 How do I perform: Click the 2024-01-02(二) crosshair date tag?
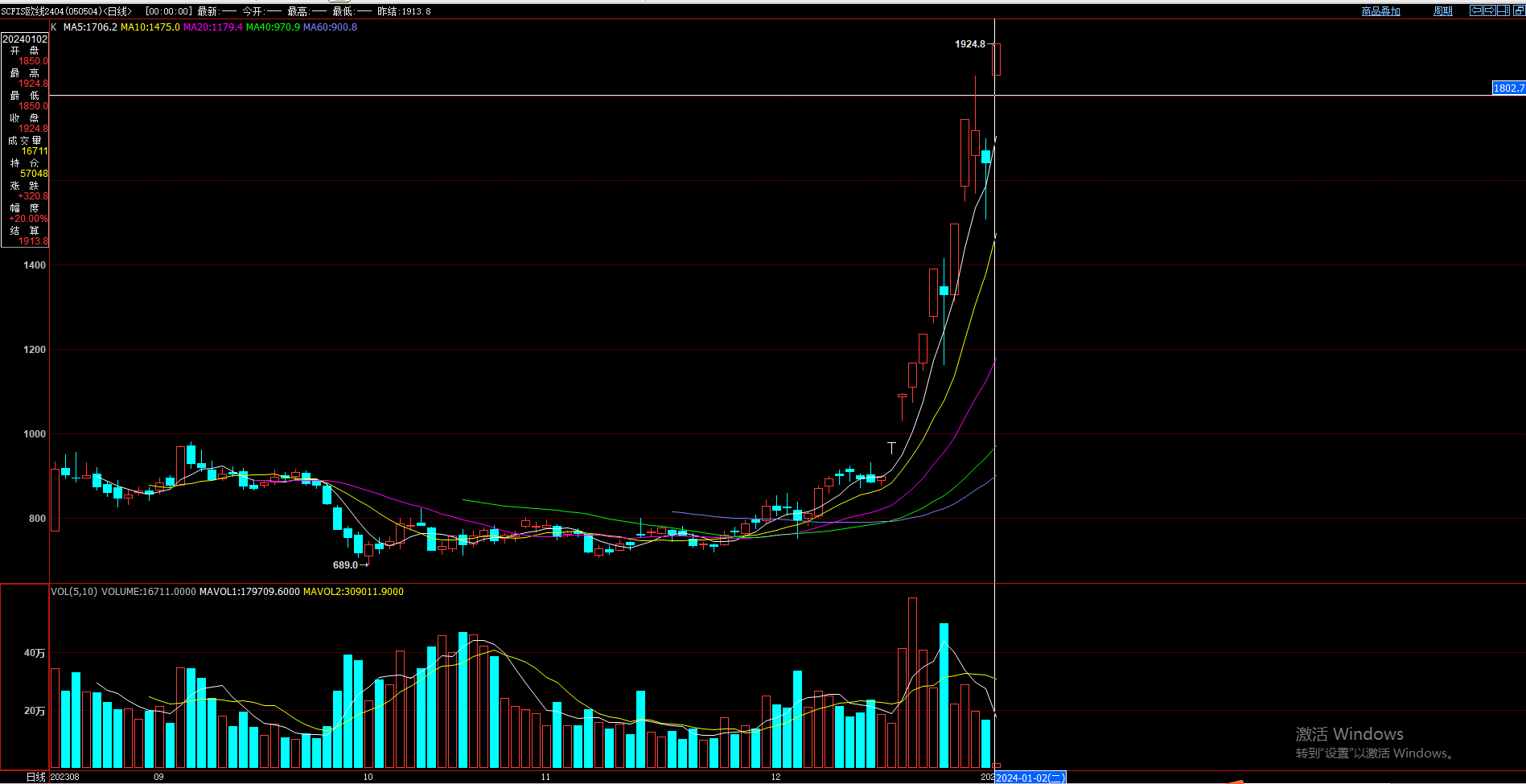coord(1030,778)
